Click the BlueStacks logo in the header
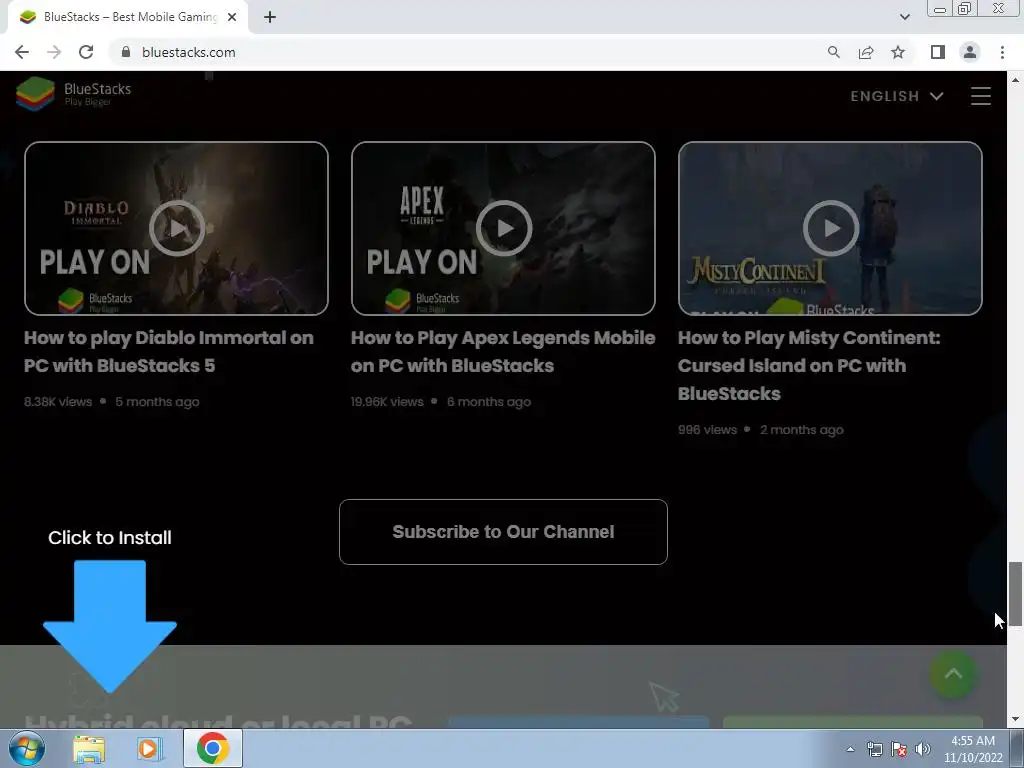Screen dimensions: 1024x768 (x=73, y=94)
